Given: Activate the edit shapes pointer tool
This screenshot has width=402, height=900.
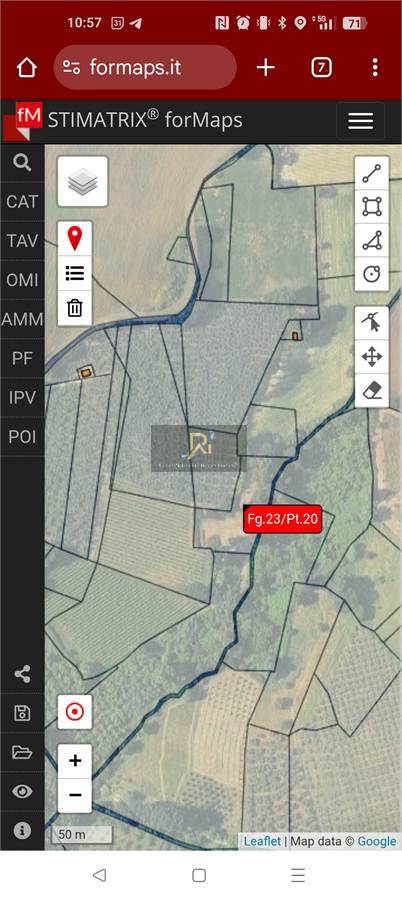Looking at the screenshot, I should pos(372,324).
